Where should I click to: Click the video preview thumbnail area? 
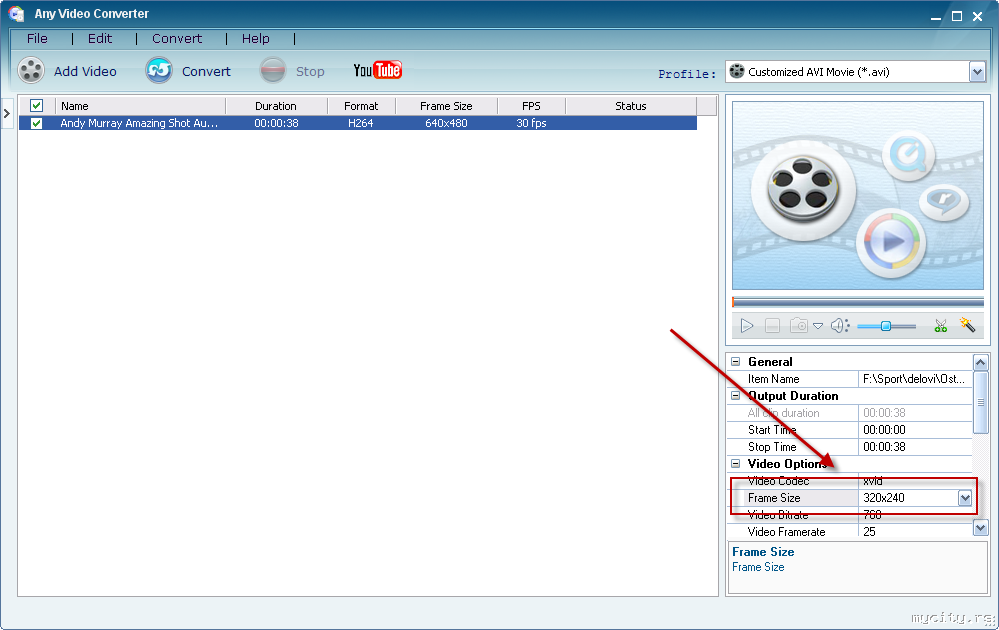pos(858,196)
